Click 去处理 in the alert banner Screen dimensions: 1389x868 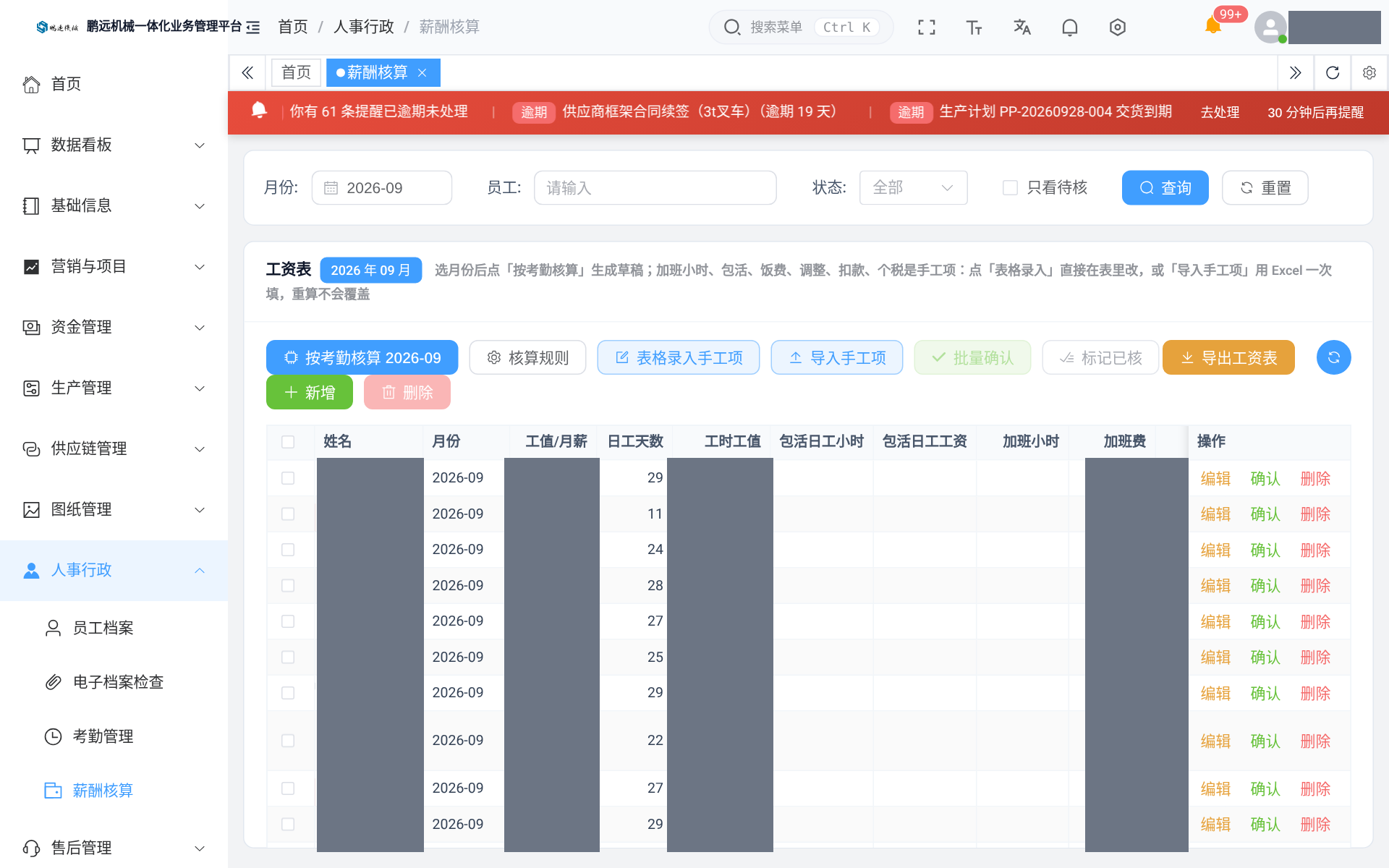(1220, 112)
